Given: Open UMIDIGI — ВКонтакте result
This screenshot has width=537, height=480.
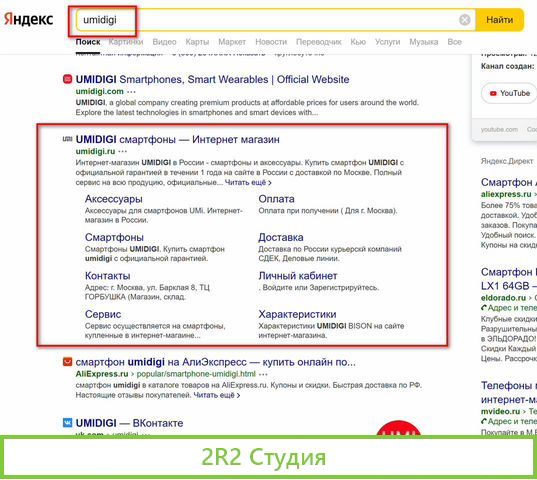Looking at the screenshot, I should pyautogui.click(x=129, y=423).
